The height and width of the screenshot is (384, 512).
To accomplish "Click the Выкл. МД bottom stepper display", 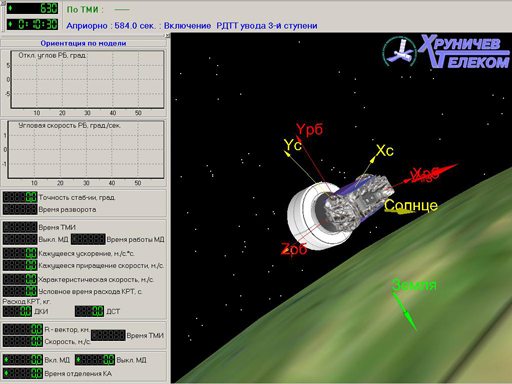I will pos(95,360).
